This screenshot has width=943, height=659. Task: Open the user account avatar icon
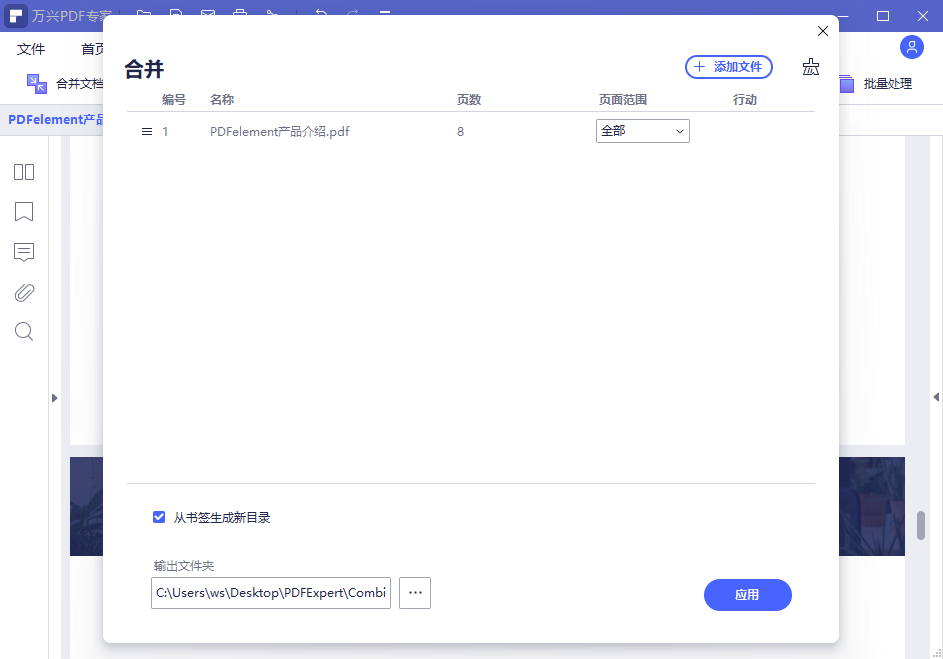[x=911, y=47]
